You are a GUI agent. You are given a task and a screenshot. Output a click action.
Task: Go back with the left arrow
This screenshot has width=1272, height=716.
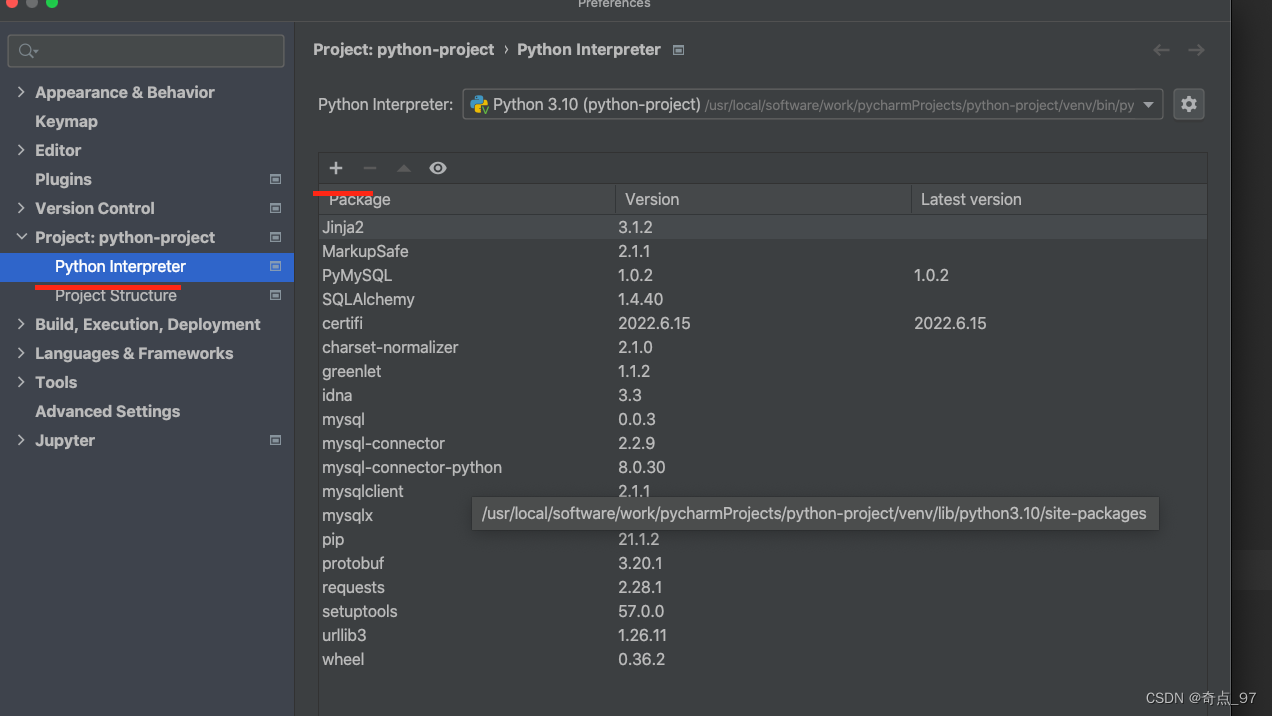tap(1161, 50)
